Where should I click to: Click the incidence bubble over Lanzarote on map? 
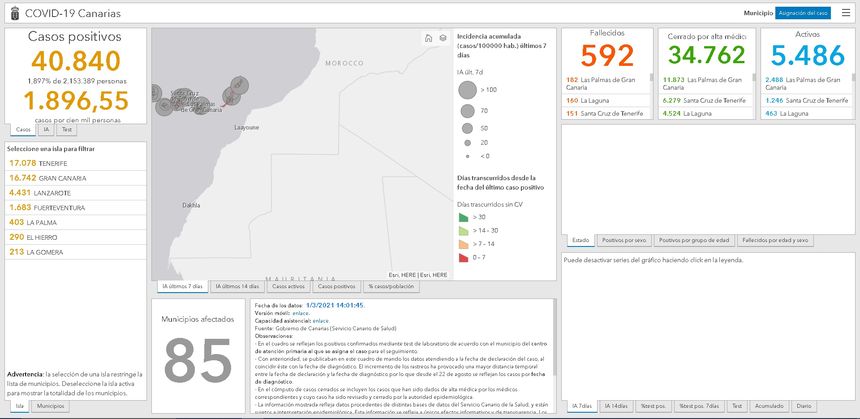(x=238, y=84)
